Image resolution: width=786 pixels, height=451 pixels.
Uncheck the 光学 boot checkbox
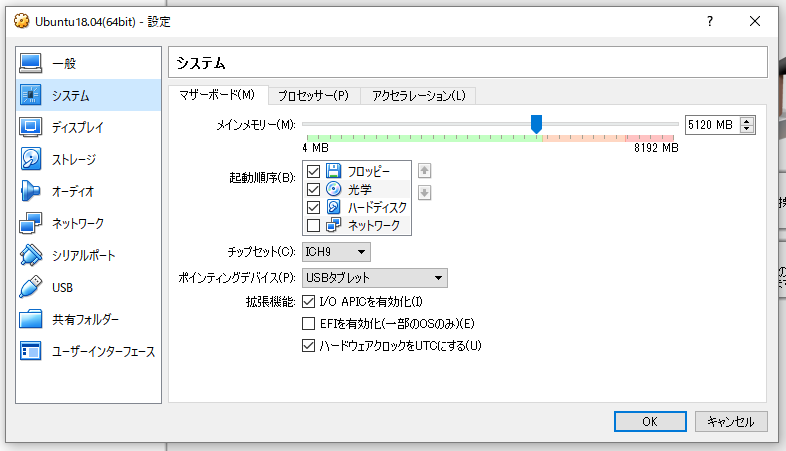coord(313,189)
